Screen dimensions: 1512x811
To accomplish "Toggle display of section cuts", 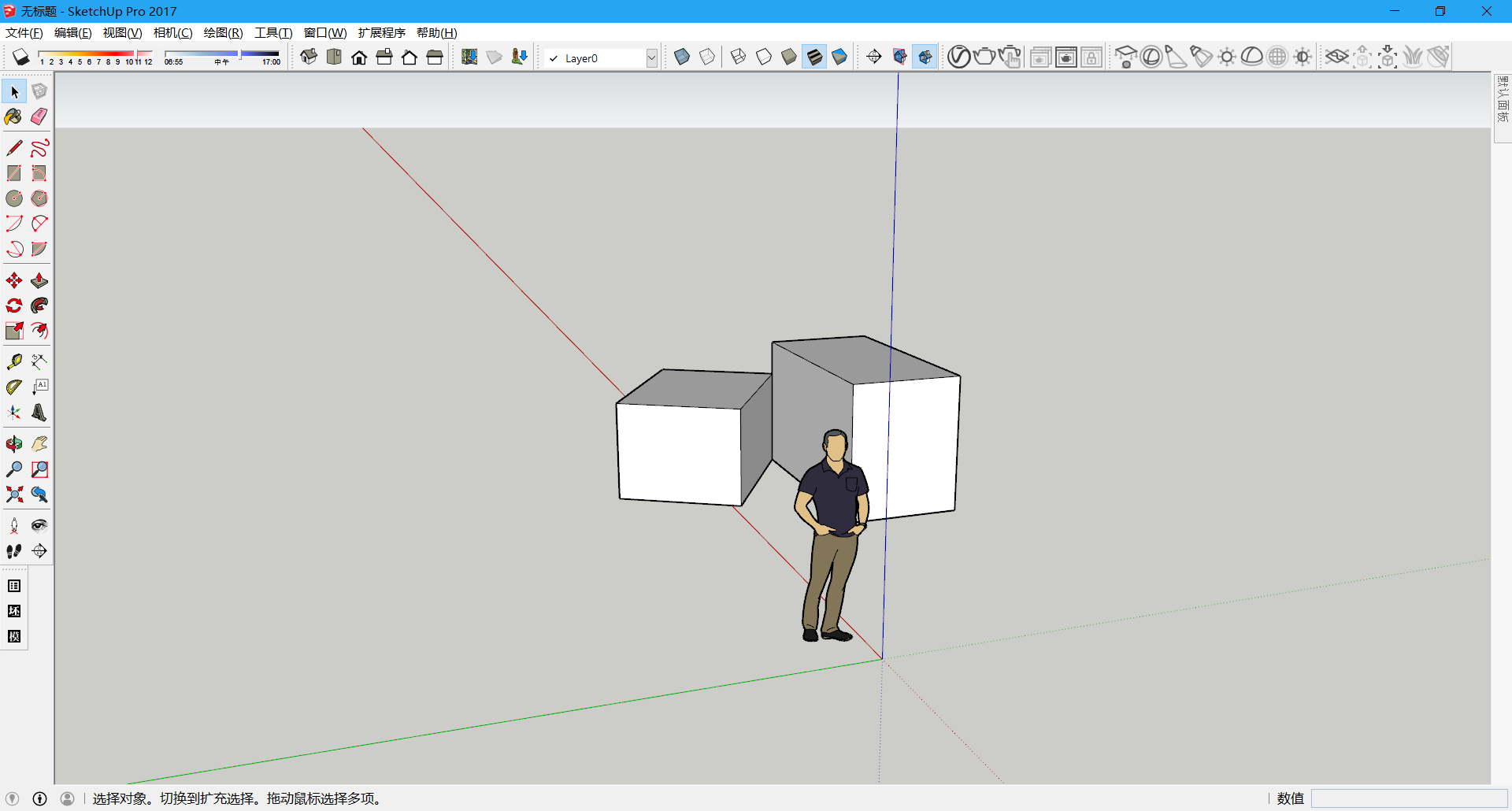I will [925, 57].
